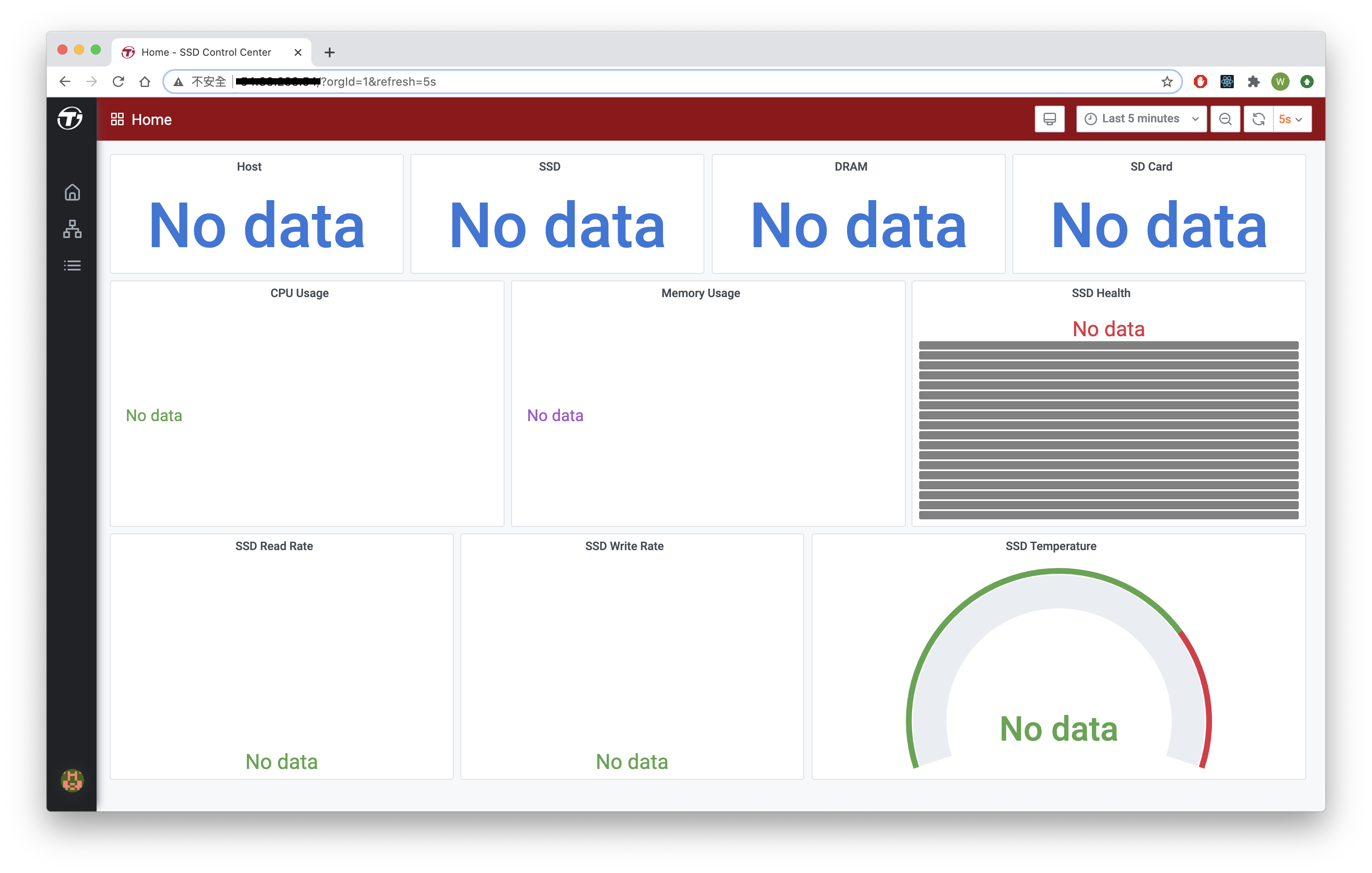
Task: Open the network topology sidebar icon
Action: point(72,229)
